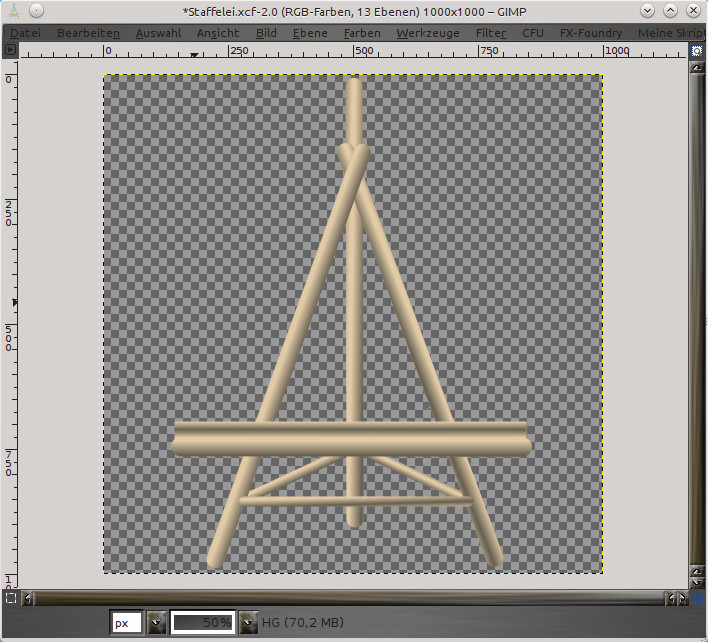708x642 pixels.
Task: Click the zoom percentage input field
Action: 203,623
